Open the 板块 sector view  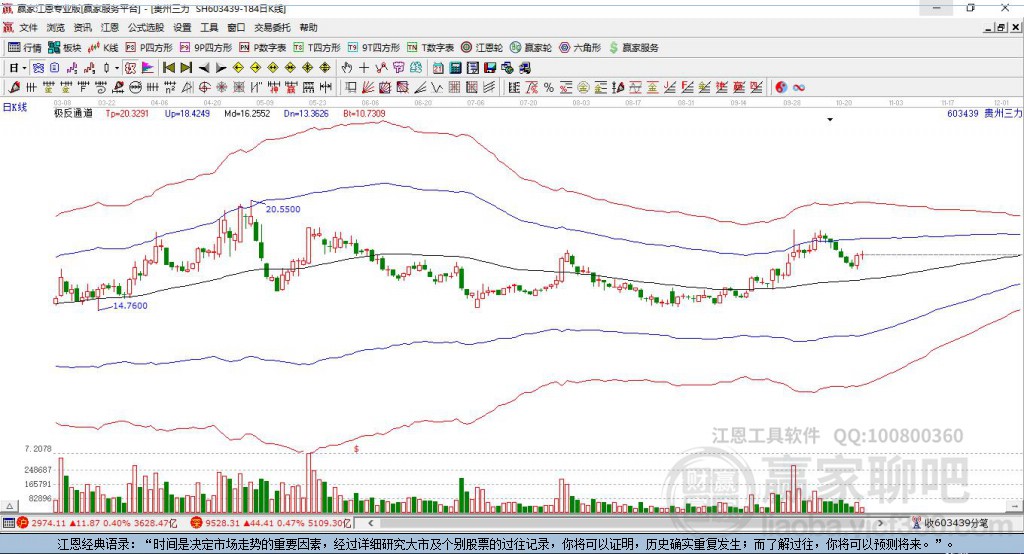[65, 48]
